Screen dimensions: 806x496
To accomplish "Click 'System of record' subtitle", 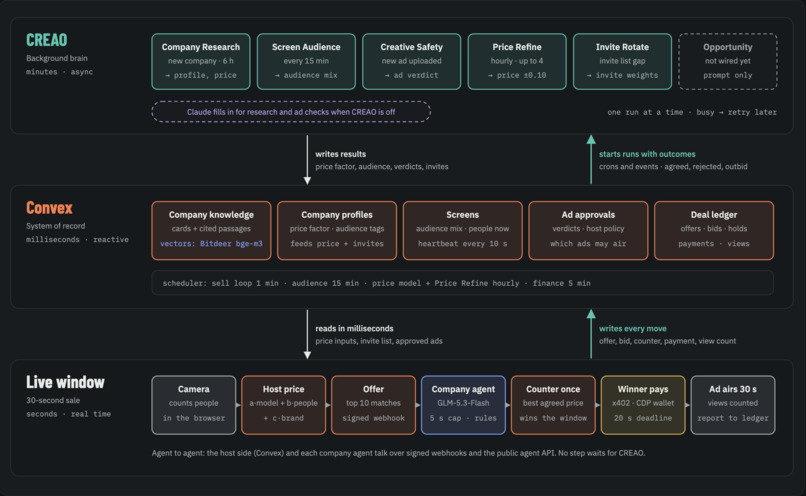I will coord(56,226).
